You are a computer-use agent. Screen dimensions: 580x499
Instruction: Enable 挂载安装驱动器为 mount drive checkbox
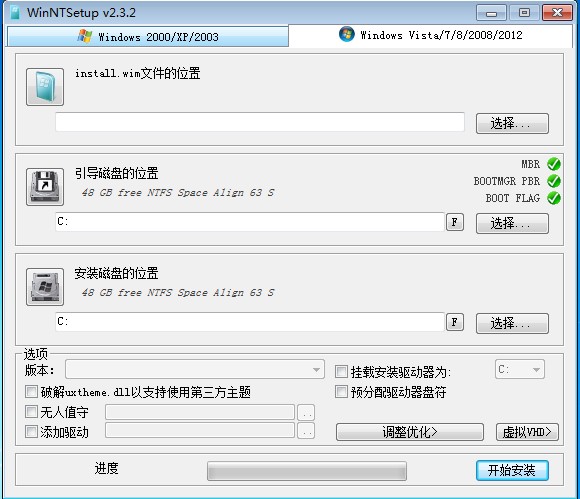point(341,371)
